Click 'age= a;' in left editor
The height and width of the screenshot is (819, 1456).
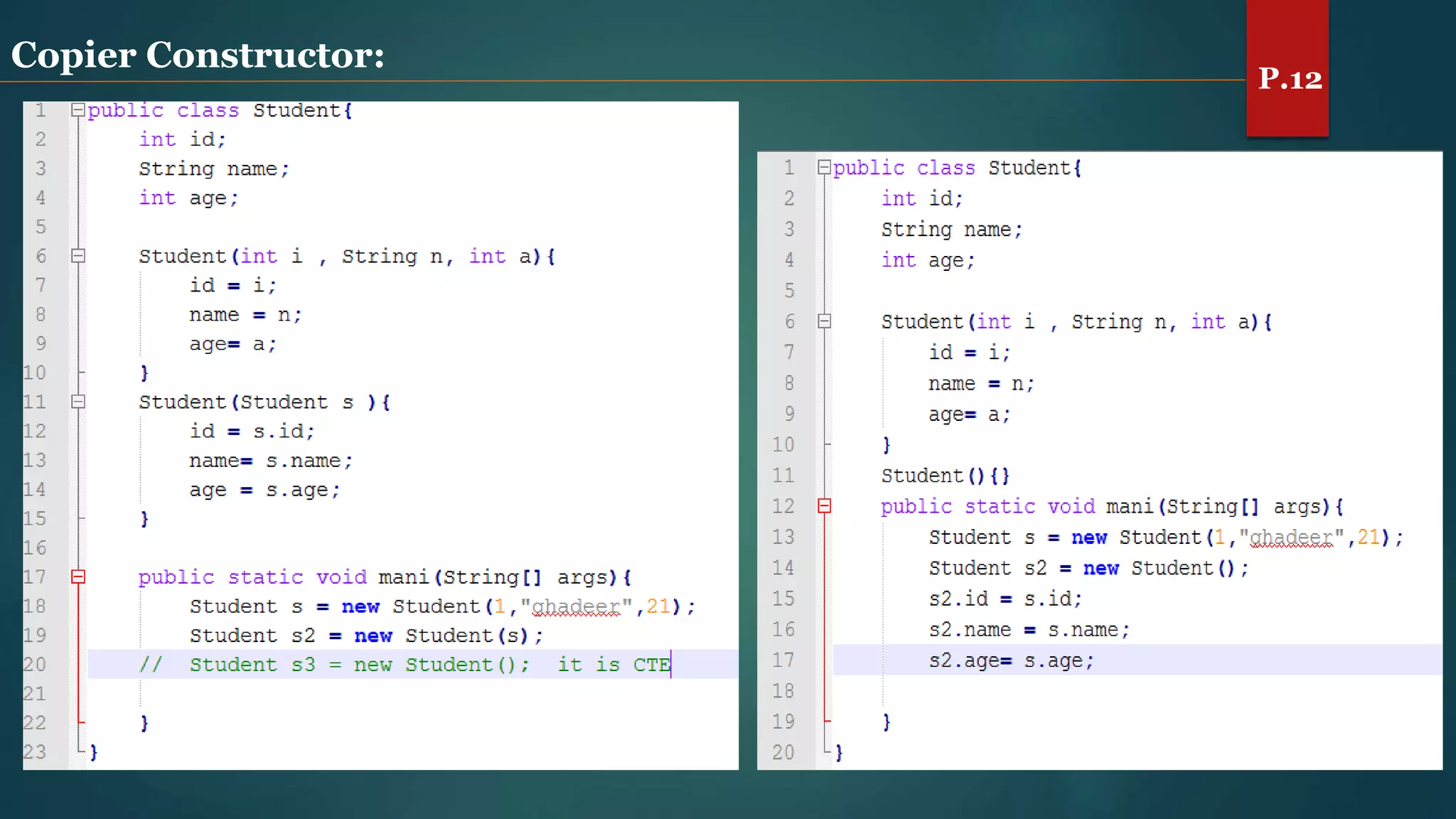pos(232,344)
